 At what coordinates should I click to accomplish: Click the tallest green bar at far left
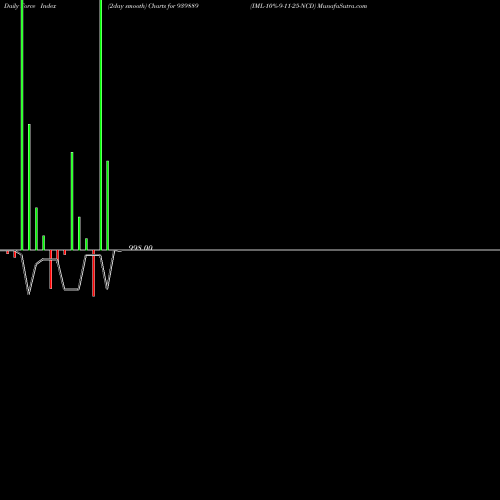click(x=22, y=125)
